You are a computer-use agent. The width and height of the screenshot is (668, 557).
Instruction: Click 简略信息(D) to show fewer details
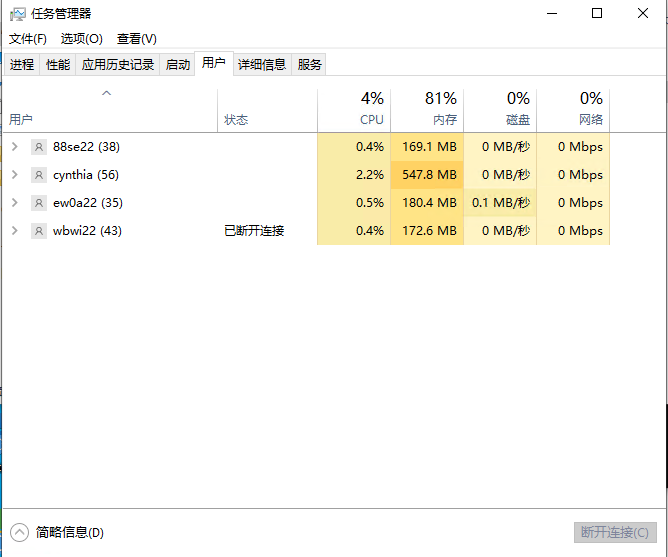click(69, 532)
